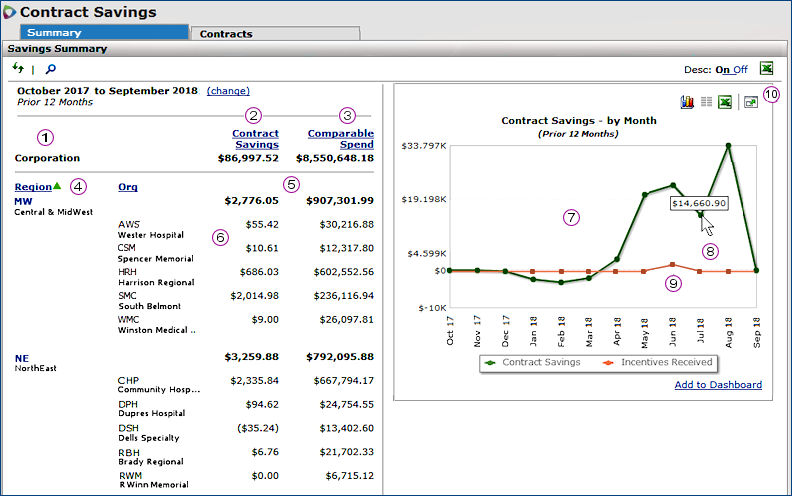This screenshot has width=792, height=496.
Task: Click the green refresh arrows icon
Action: click(18, 68)
